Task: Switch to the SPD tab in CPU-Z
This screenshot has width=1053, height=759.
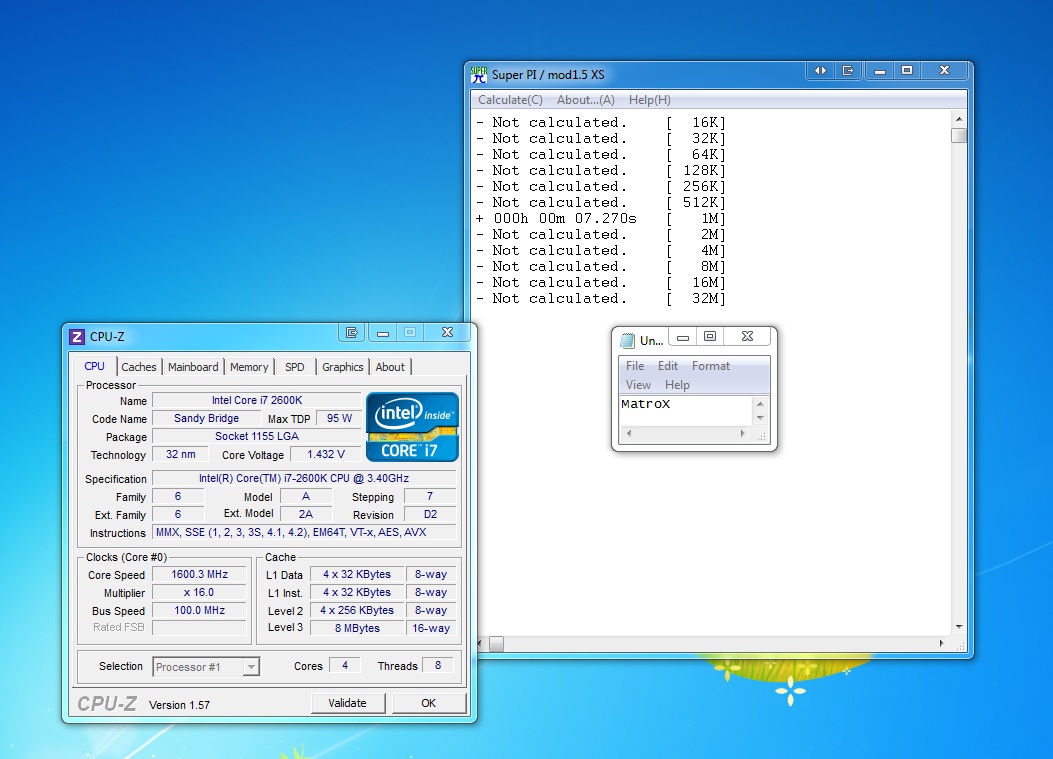Action: 295,367
